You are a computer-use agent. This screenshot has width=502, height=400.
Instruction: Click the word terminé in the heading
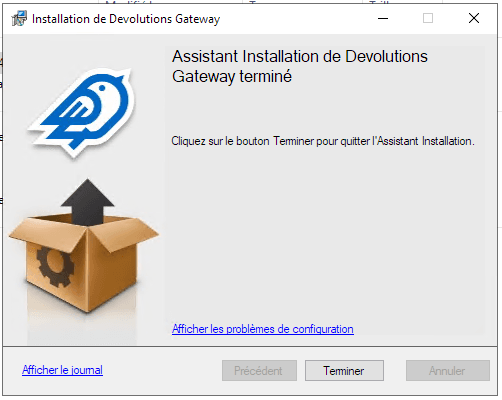point(265,76)
